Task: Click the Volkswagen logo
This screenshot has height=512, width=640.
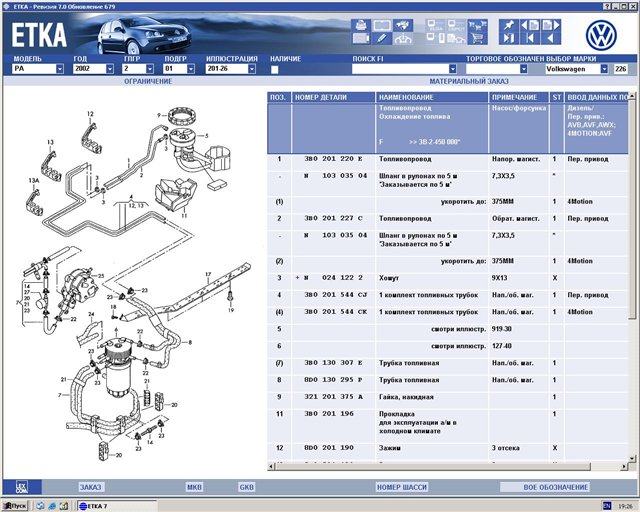Action: [x=601, y=35]
